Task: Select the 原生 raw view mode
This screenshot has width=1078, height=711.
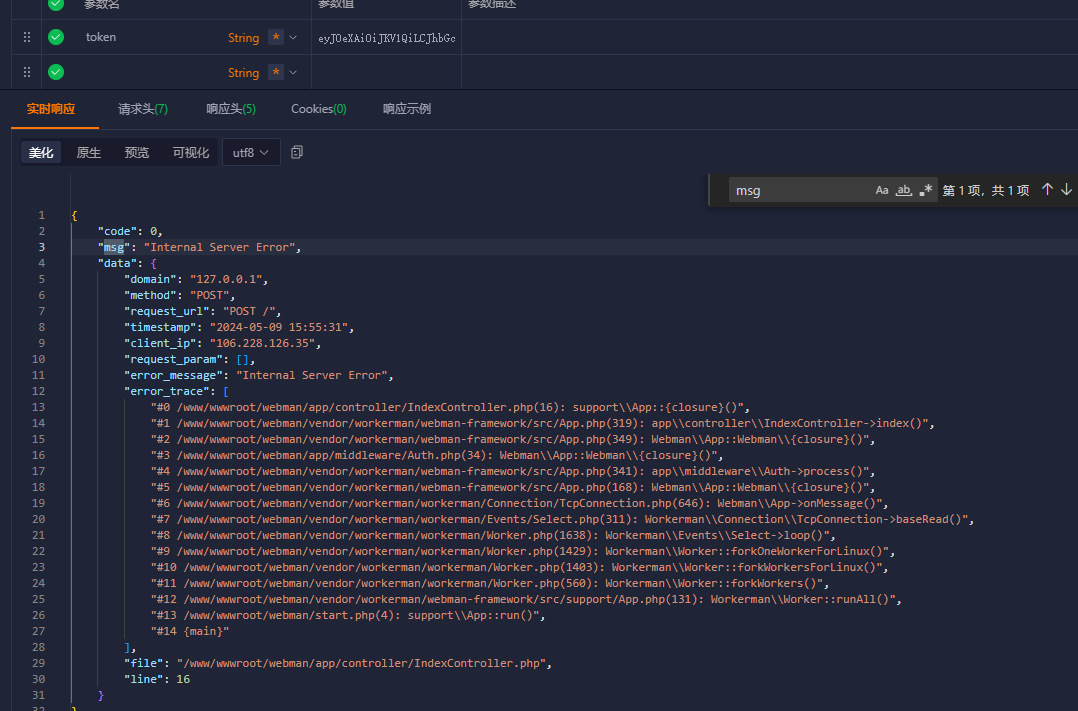Action: tap(89, 153)
